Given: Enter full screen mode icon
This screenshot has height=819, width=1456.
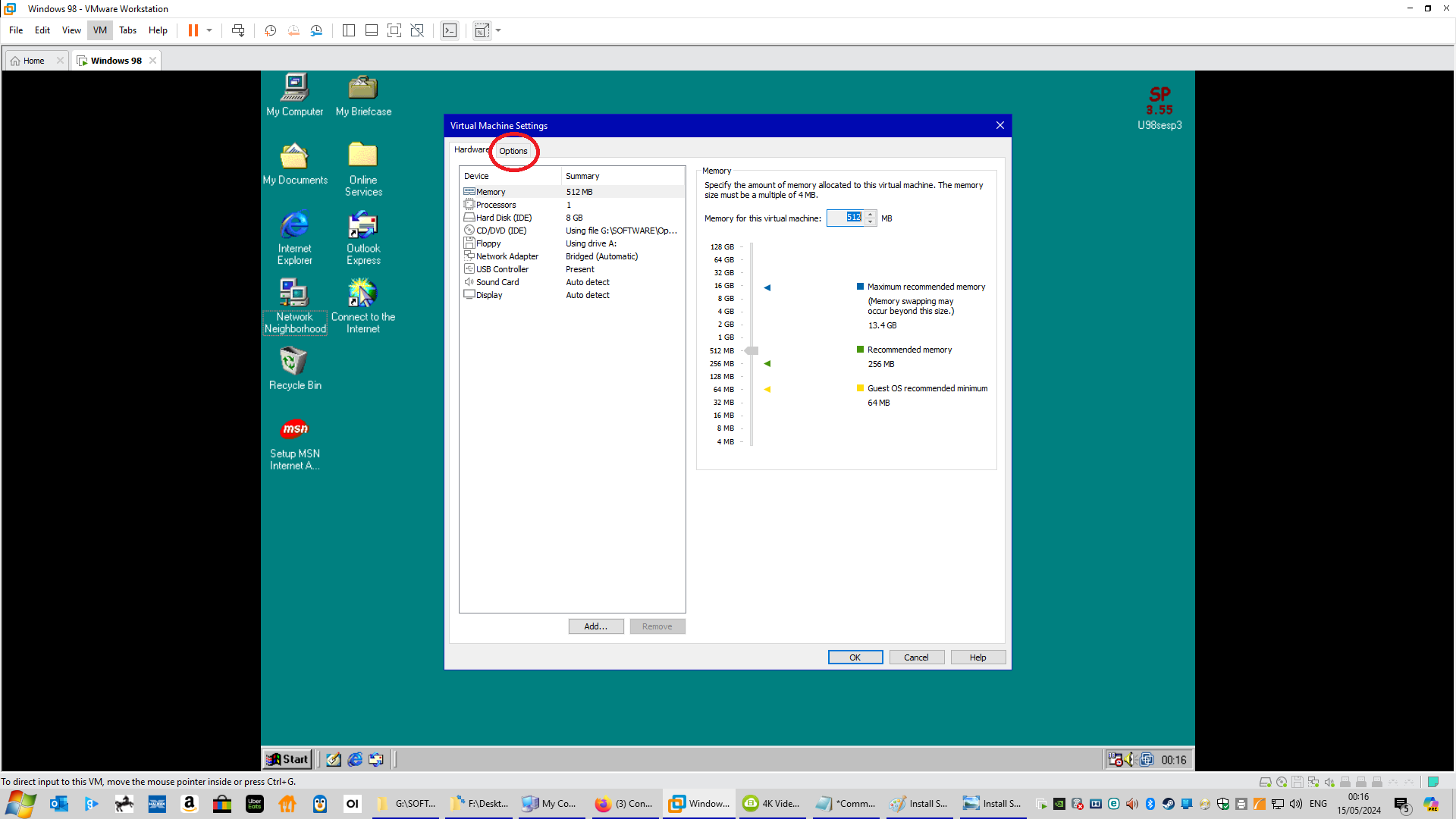Looking at the screenshot, I should (394, 30).
